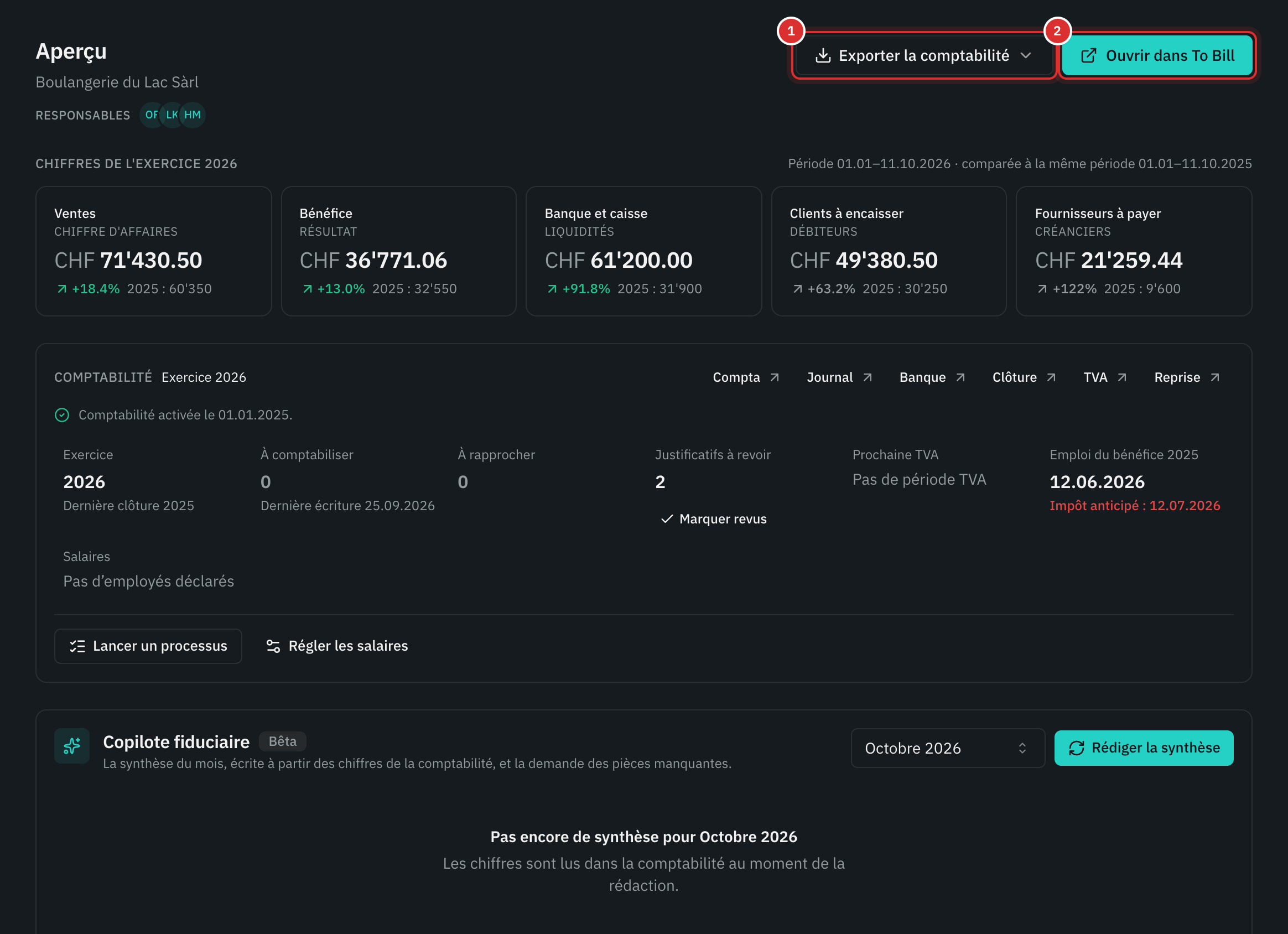This screenshot has height=934, width=1288.
Task: Click the +18.4% sales trend indicator
Action: 89,289
